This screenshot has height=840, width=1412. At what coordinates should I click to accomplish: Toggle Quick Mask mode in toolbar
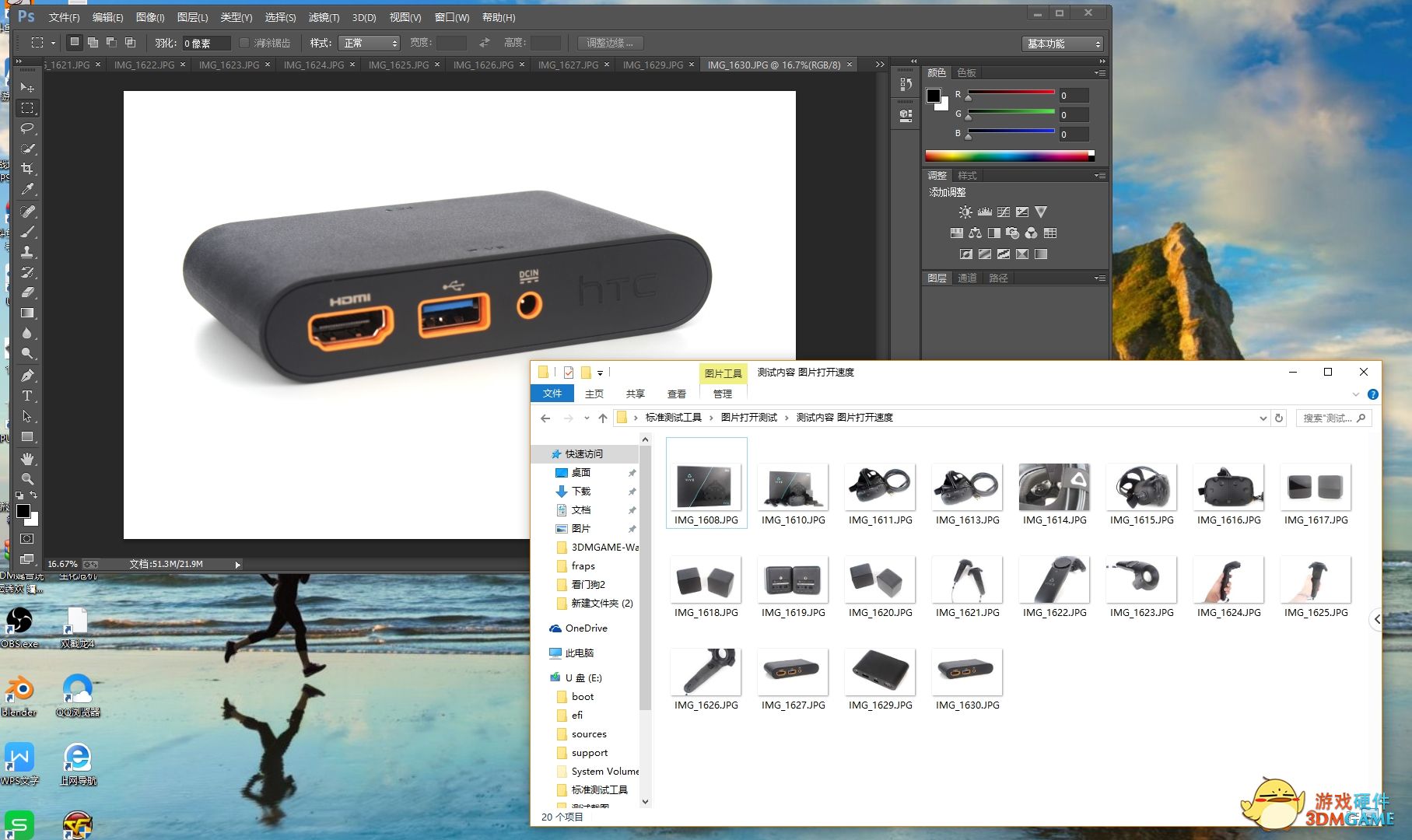27,538
